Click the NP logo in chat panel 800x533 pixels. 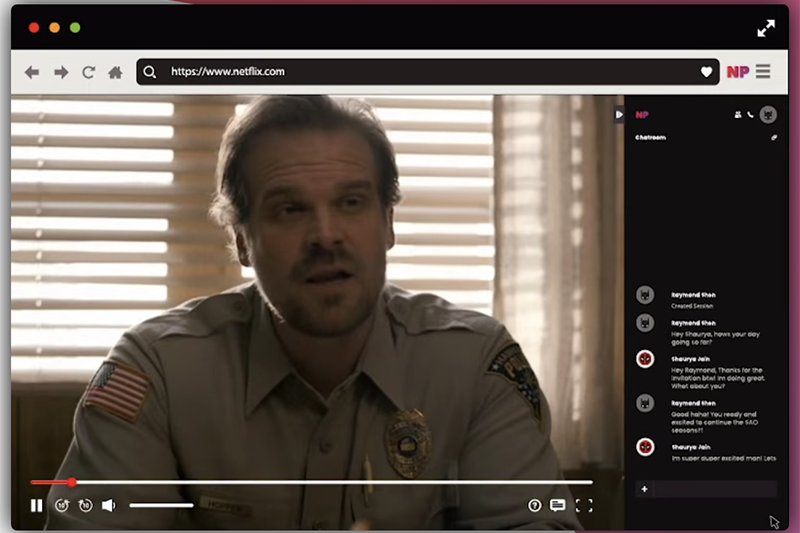pos(642,115)
